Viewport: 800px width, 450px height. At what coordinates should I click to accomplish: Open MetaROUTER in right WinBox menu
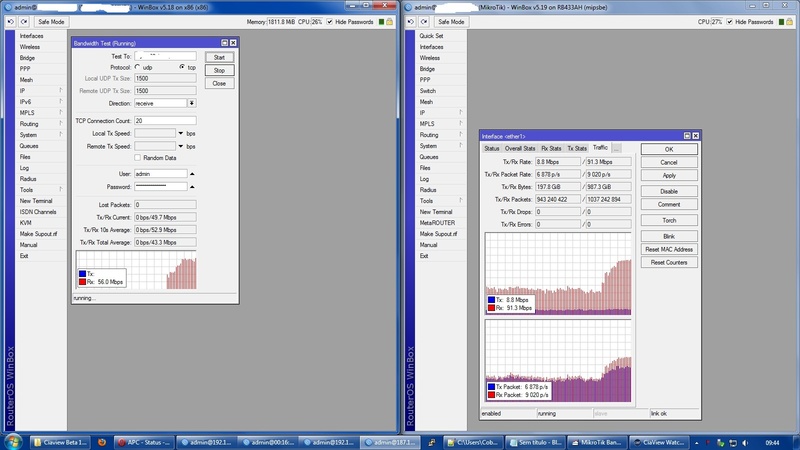[x=437, y=223]
